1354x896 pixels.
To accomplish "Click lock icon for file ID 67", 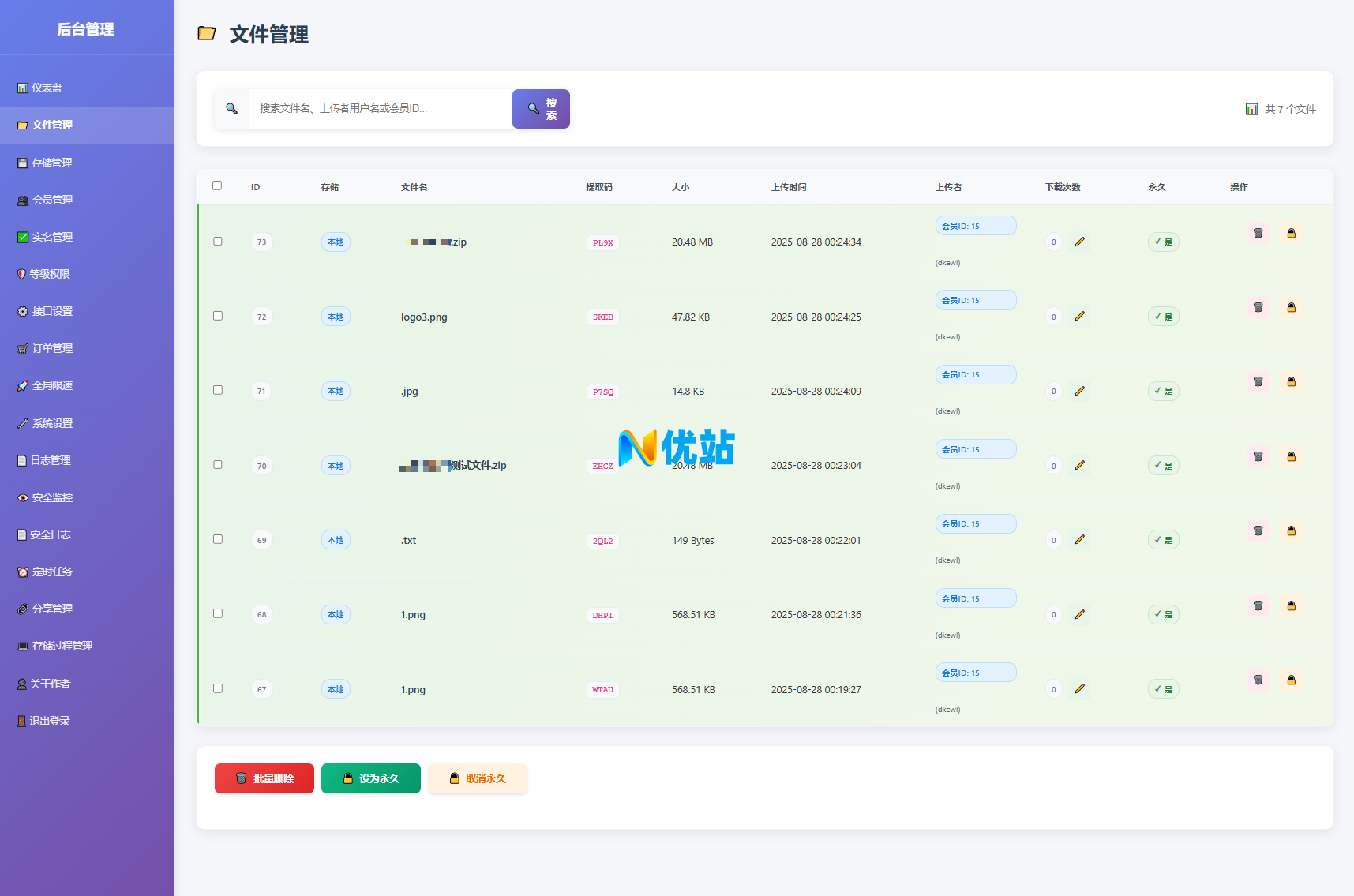I will [1291, 680].
